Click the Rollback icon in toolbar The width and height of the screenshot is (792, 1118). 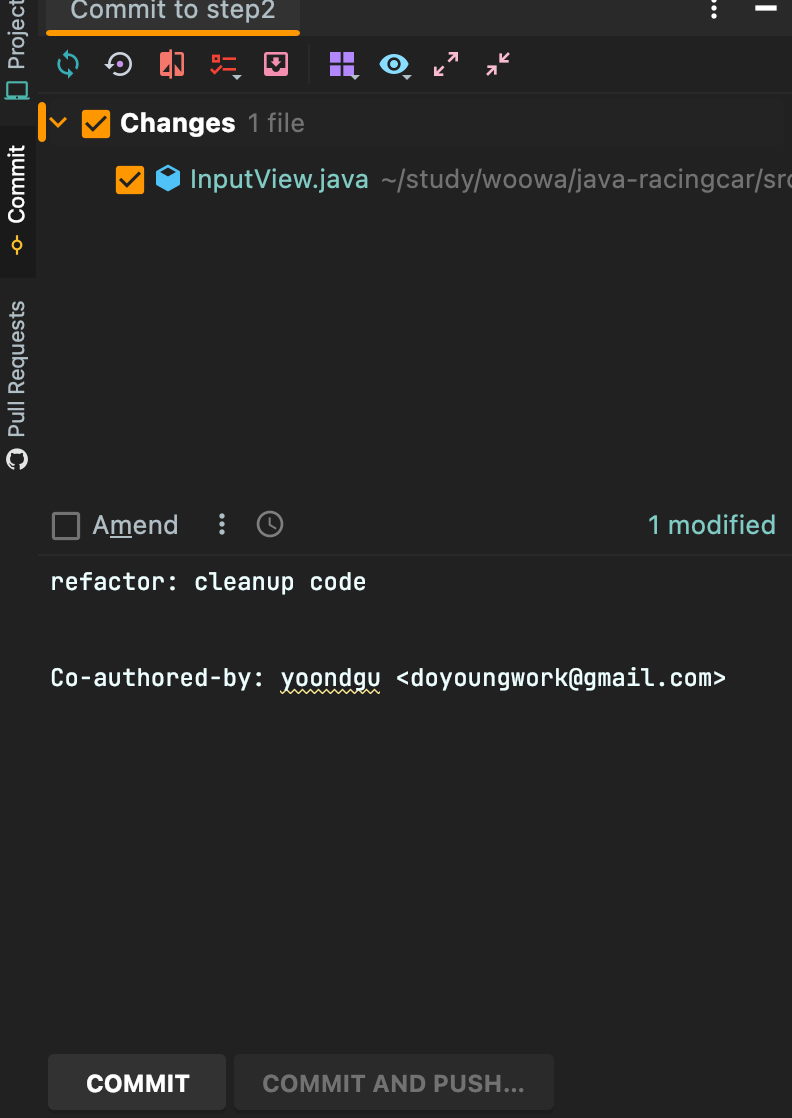(119, 65)
